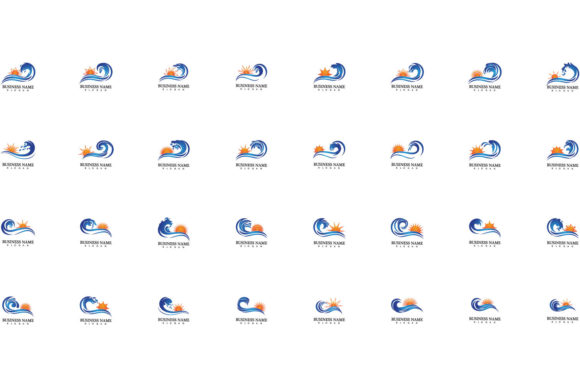Select the sixth third-row logo with concentric swirl
580x387 pixels.
[x=407, y=232]
